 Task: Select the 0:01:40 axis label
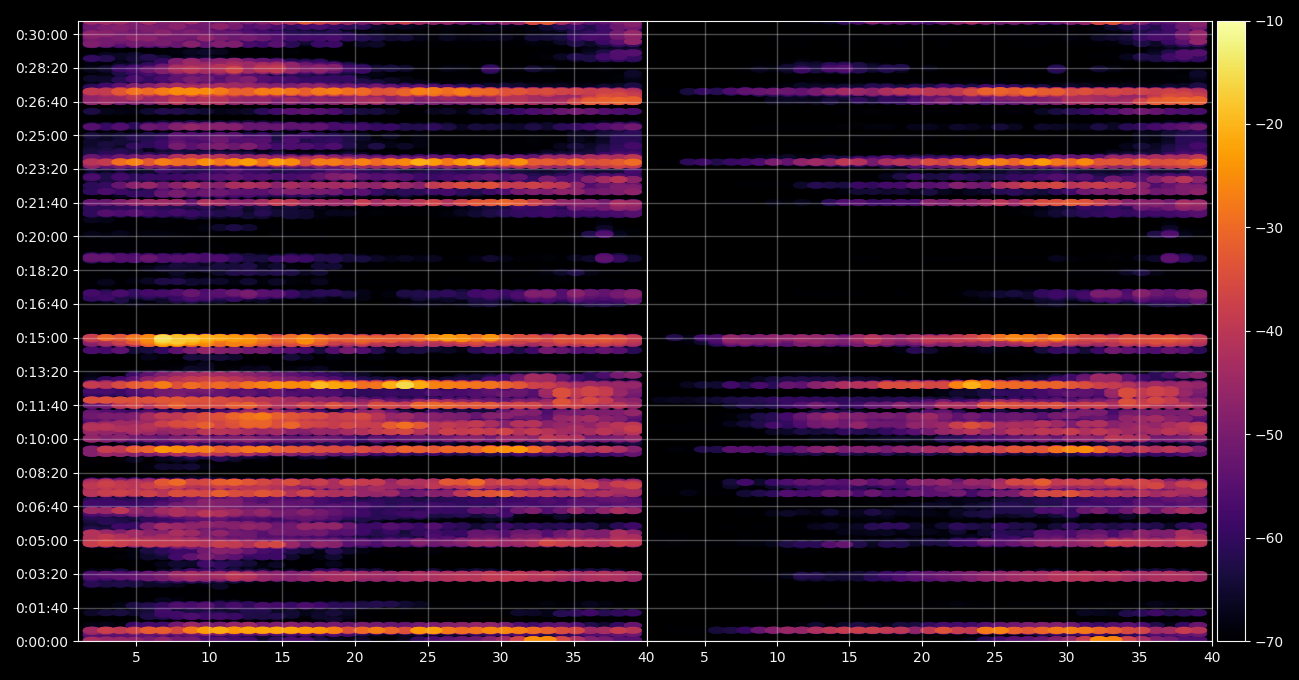pos(42,608)
